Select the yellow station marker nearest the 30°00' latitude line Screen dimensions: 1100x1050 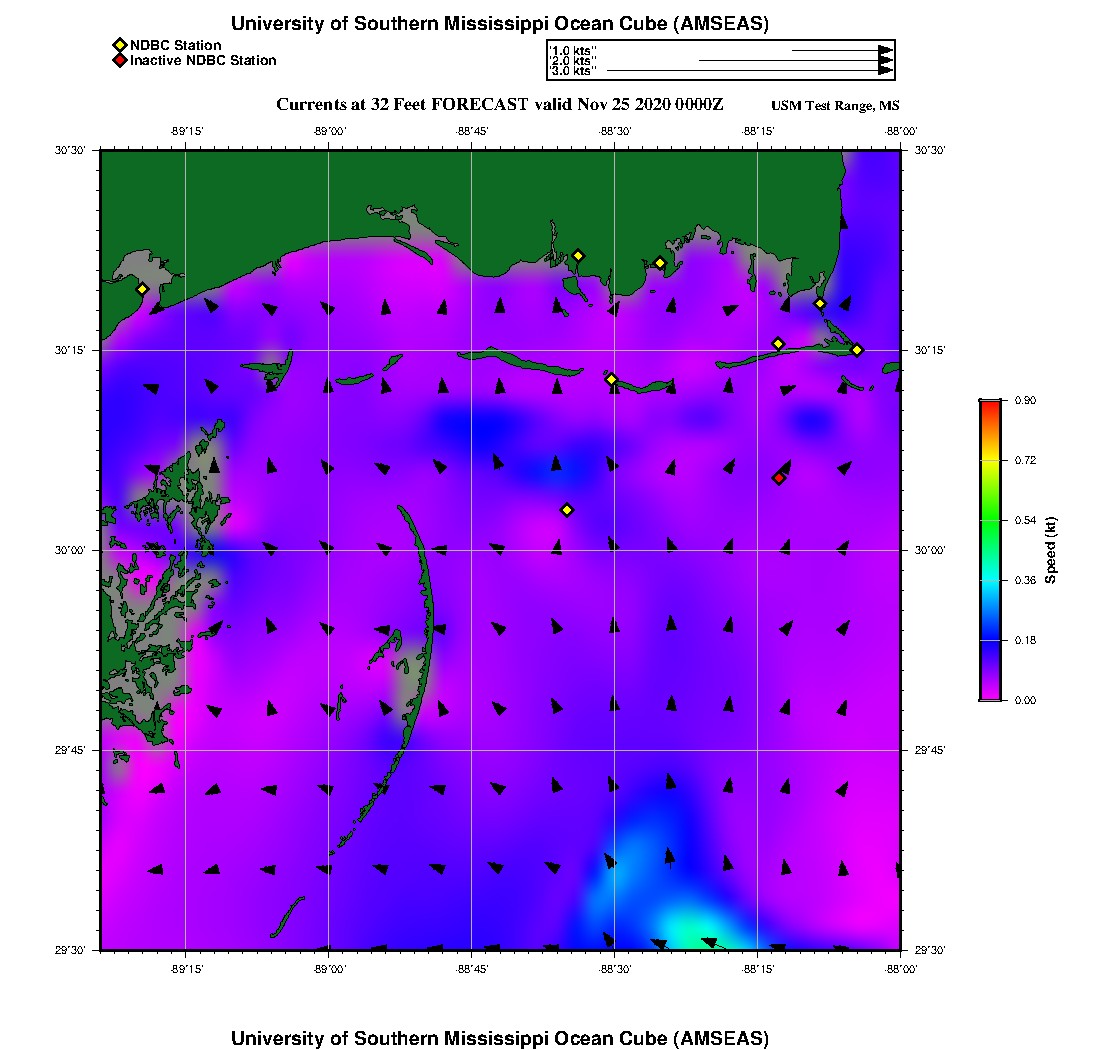tap(567, 510)
